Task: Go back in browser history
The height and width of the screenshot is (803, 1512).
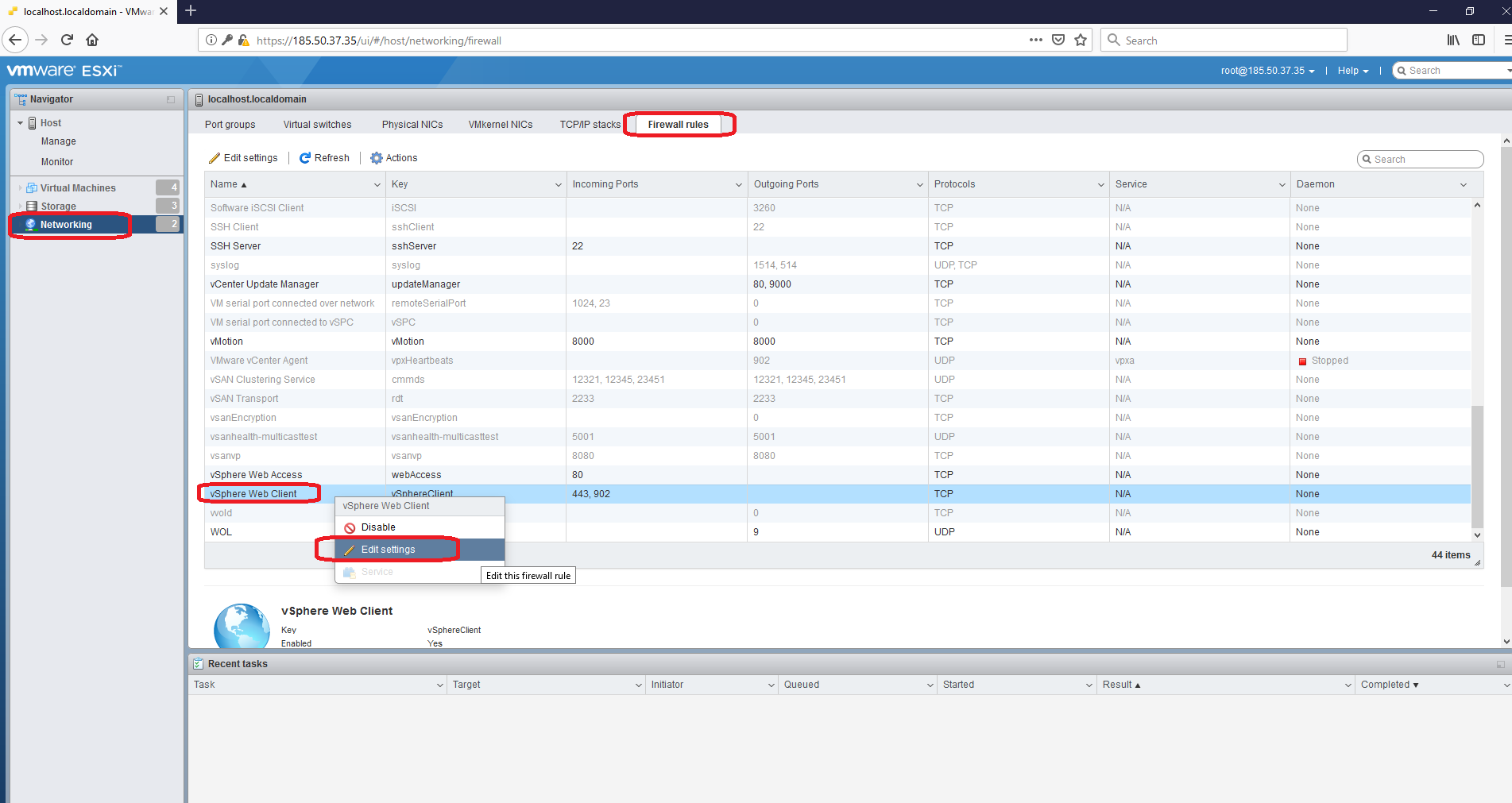Action: (14, 40)
